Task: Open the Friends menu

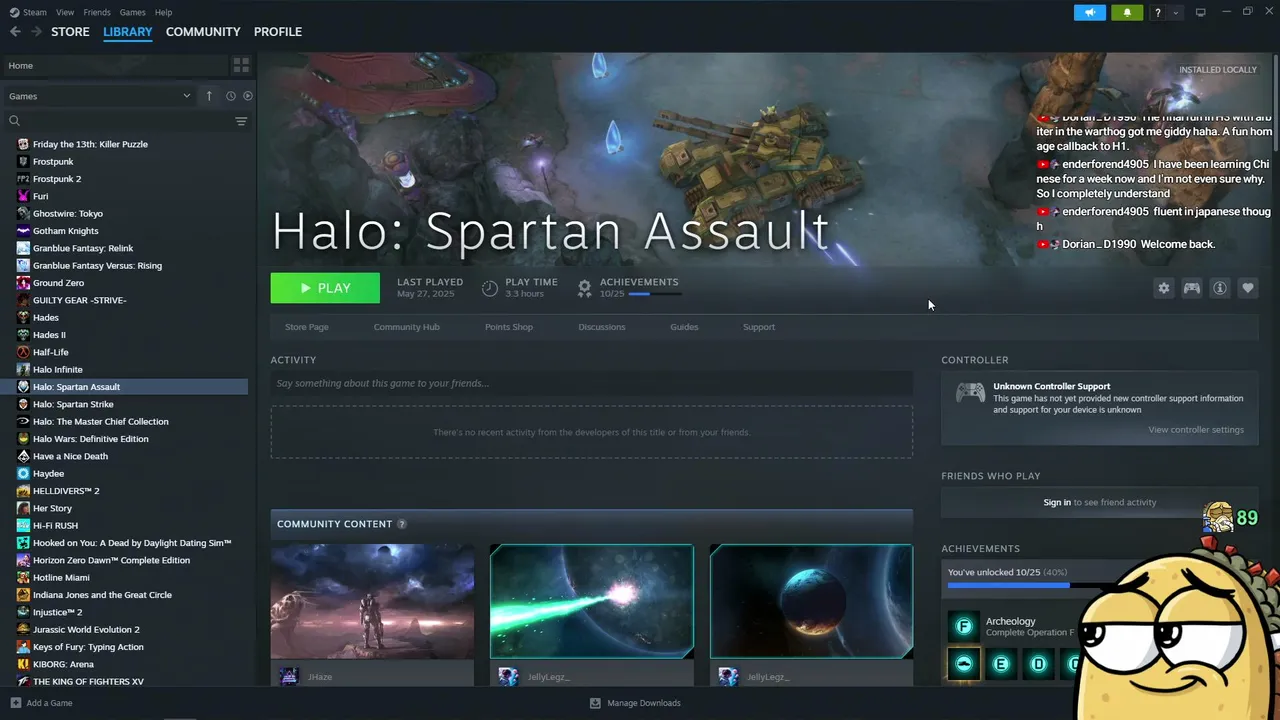Action: [x=97, y=12]
